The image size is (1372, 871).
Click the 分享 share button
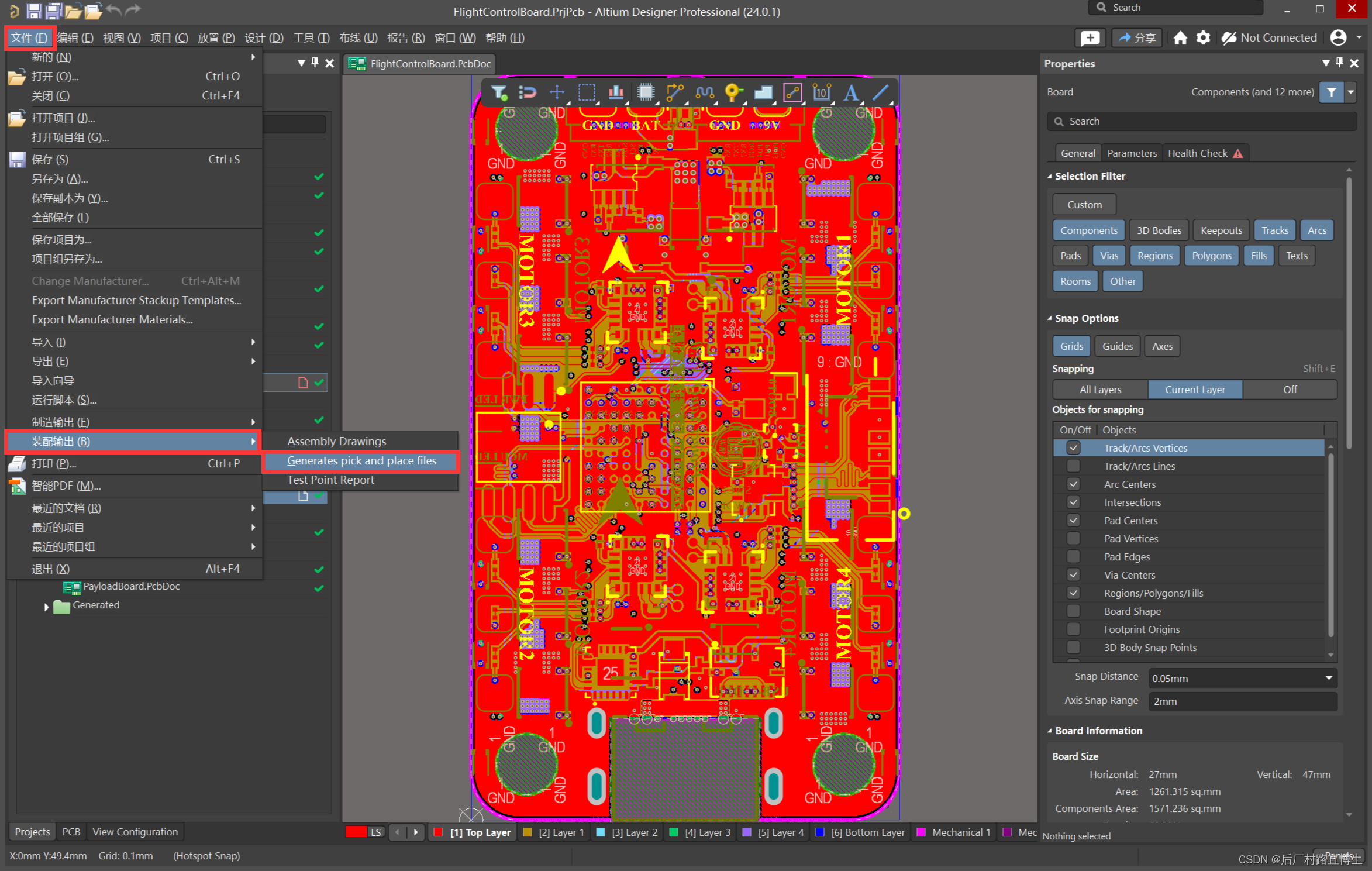click(1137, 38)
